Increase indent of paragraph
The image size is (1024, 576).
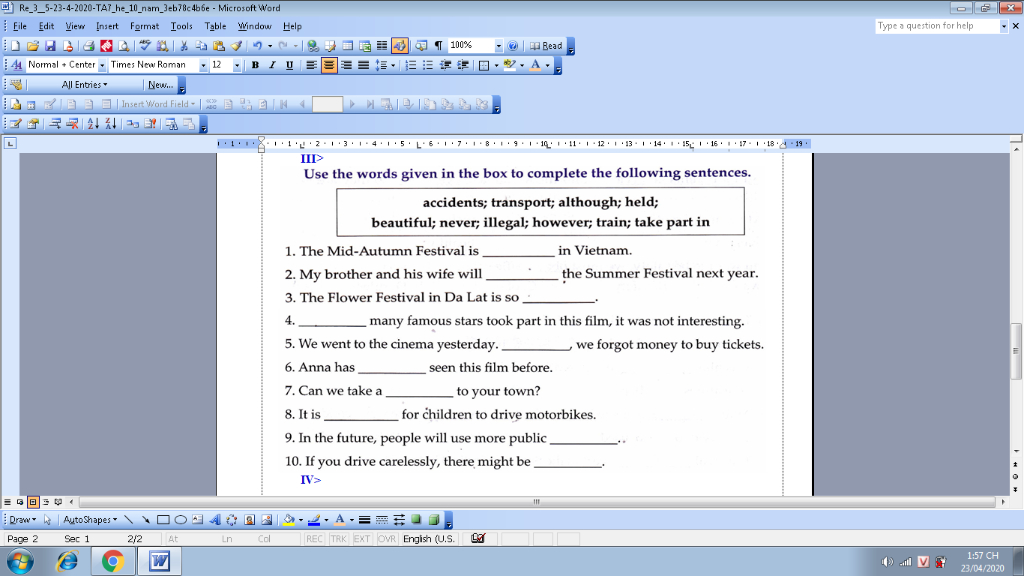click(x=463, y=65)
